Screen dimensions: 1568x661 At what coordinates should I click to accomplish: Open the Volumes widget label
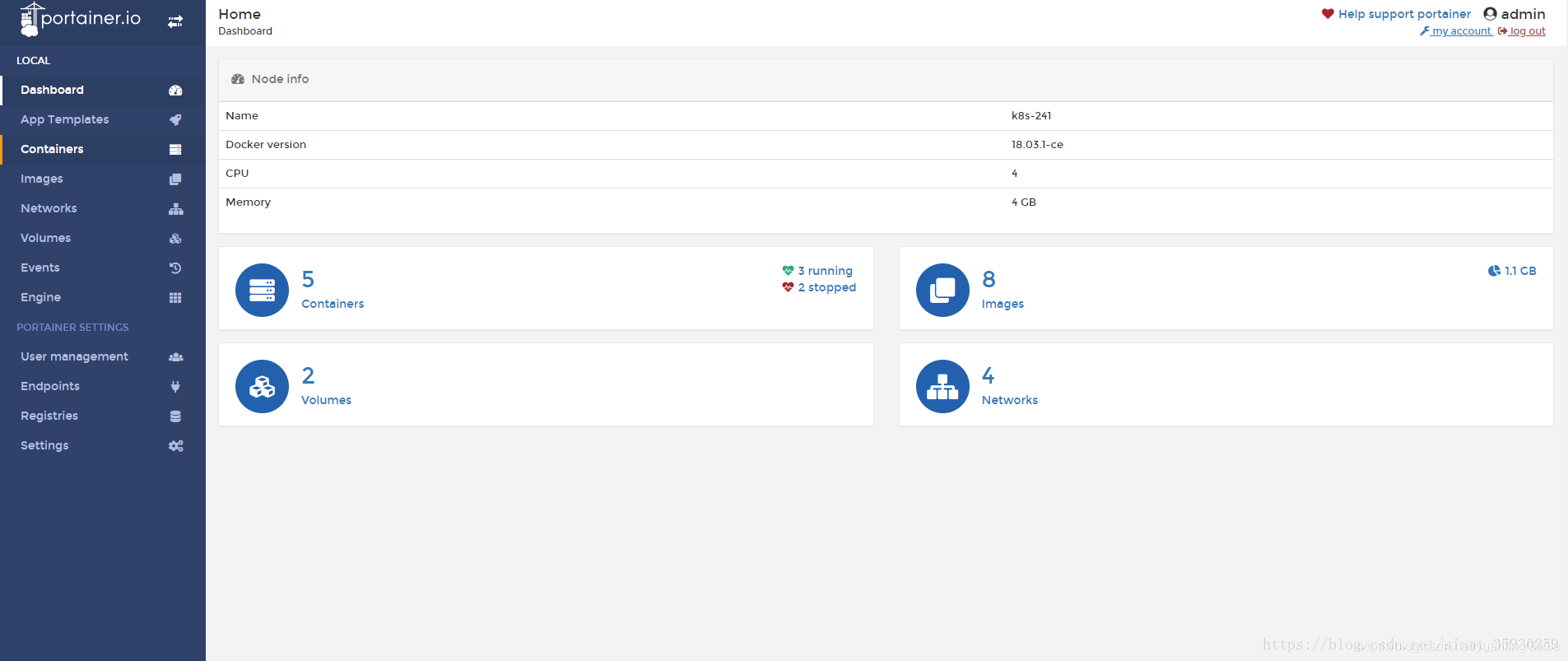tap(326, 400)
